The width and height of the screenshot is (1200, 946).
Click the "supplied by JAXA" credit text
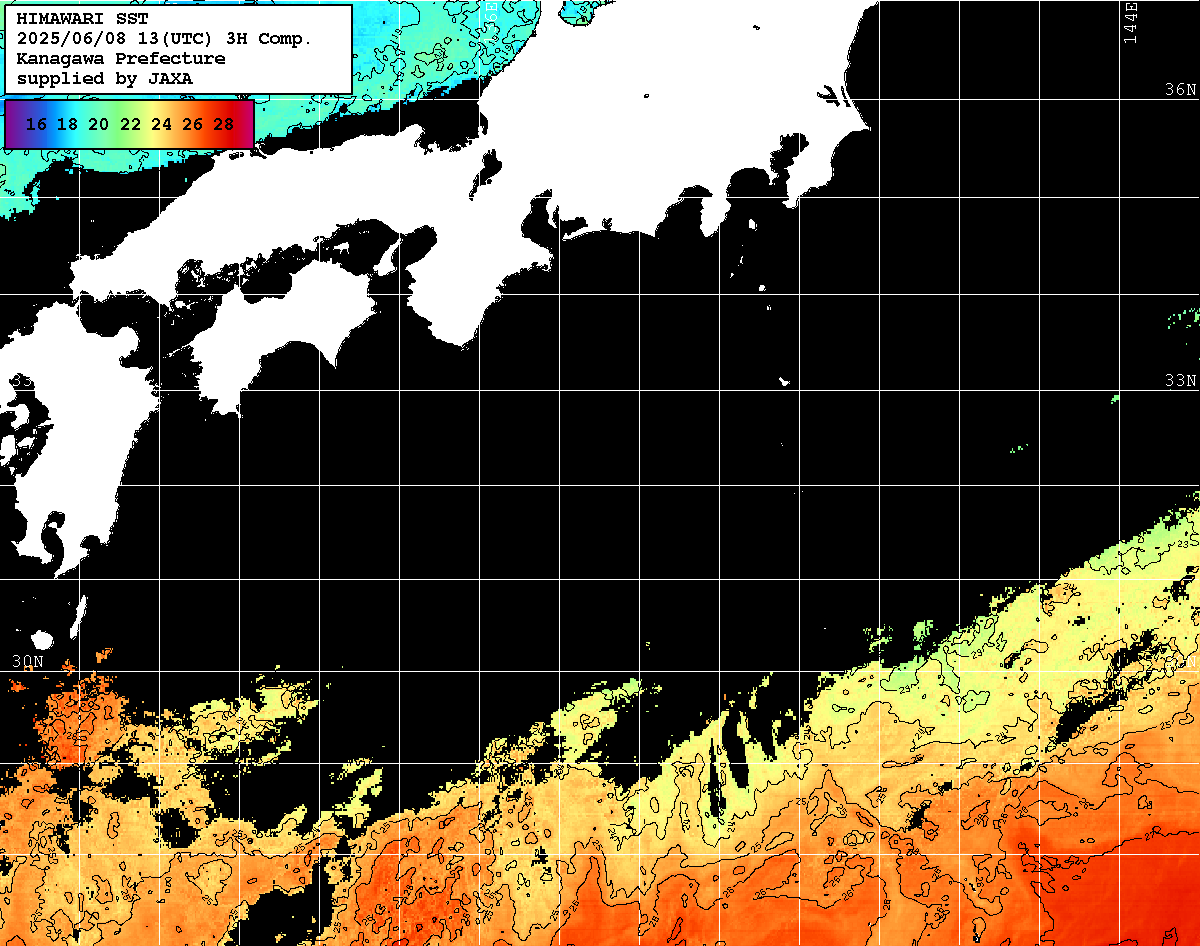pyautogui.click(x=105, y=78)
